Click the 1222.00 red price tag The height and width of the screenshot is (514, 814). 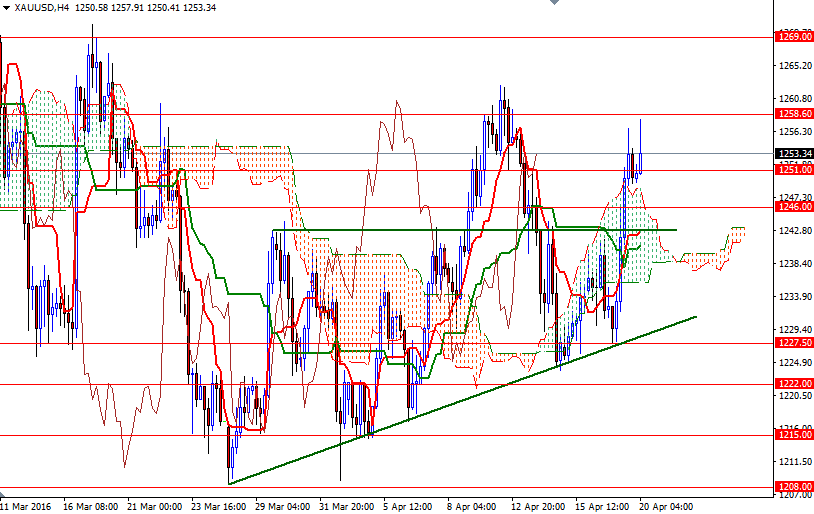(794, 384)
